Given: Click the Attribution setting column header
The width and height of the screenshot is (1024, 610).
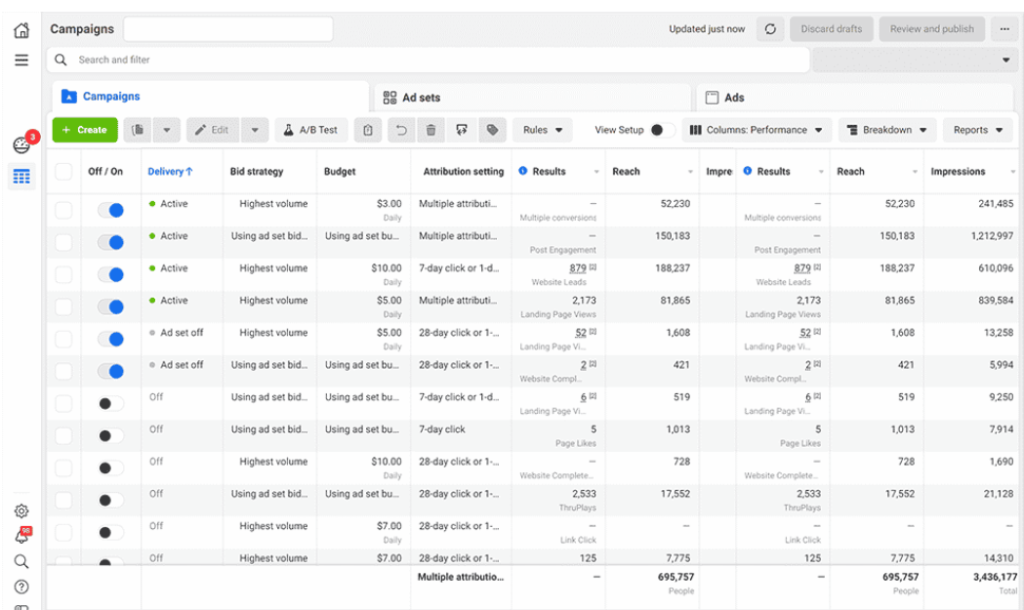Looking at the screenshot, I should point(464,171).
